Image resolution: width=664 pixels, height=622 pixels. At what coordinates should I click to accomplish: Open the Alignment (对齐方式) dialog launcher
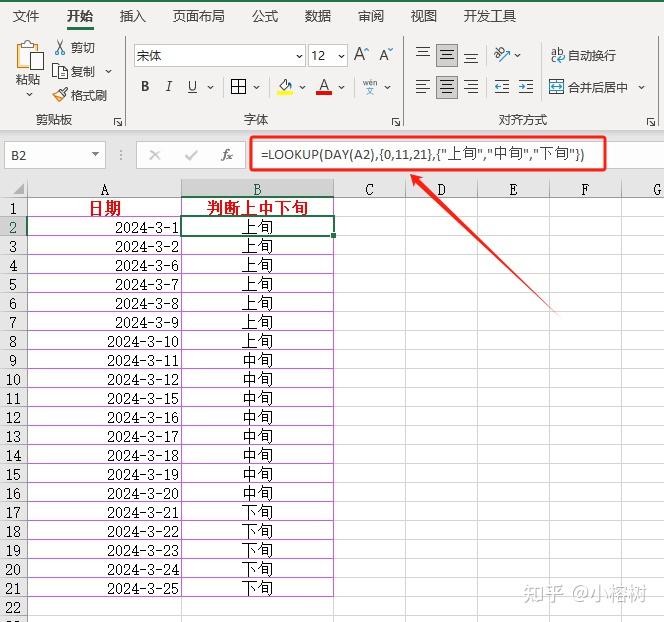point(651,122)
